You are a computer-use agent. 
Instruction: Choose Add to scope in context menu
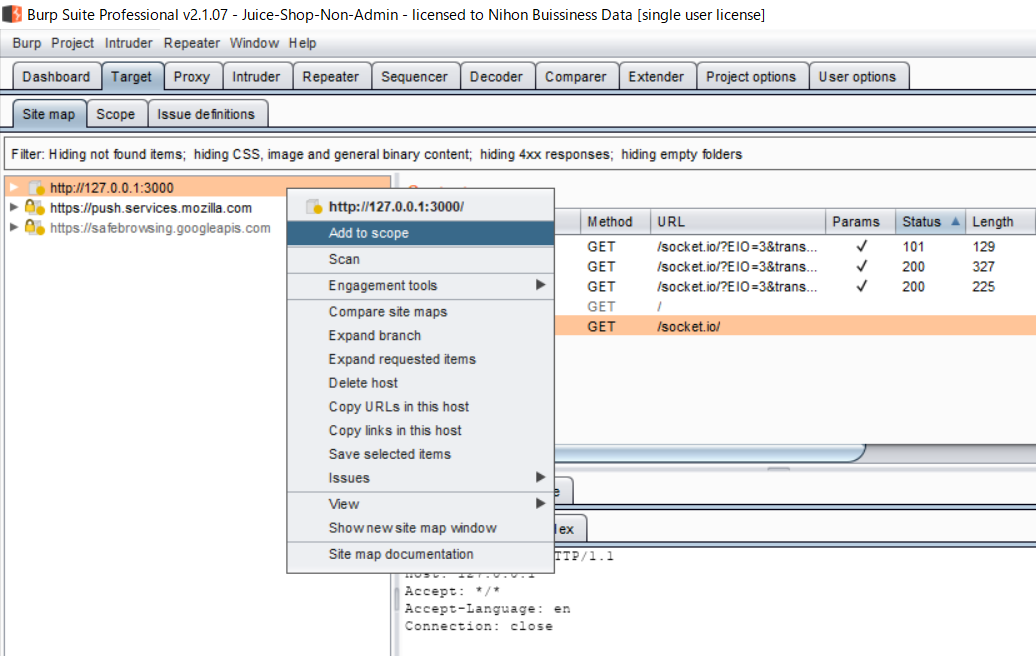click(x=420, y=233)
